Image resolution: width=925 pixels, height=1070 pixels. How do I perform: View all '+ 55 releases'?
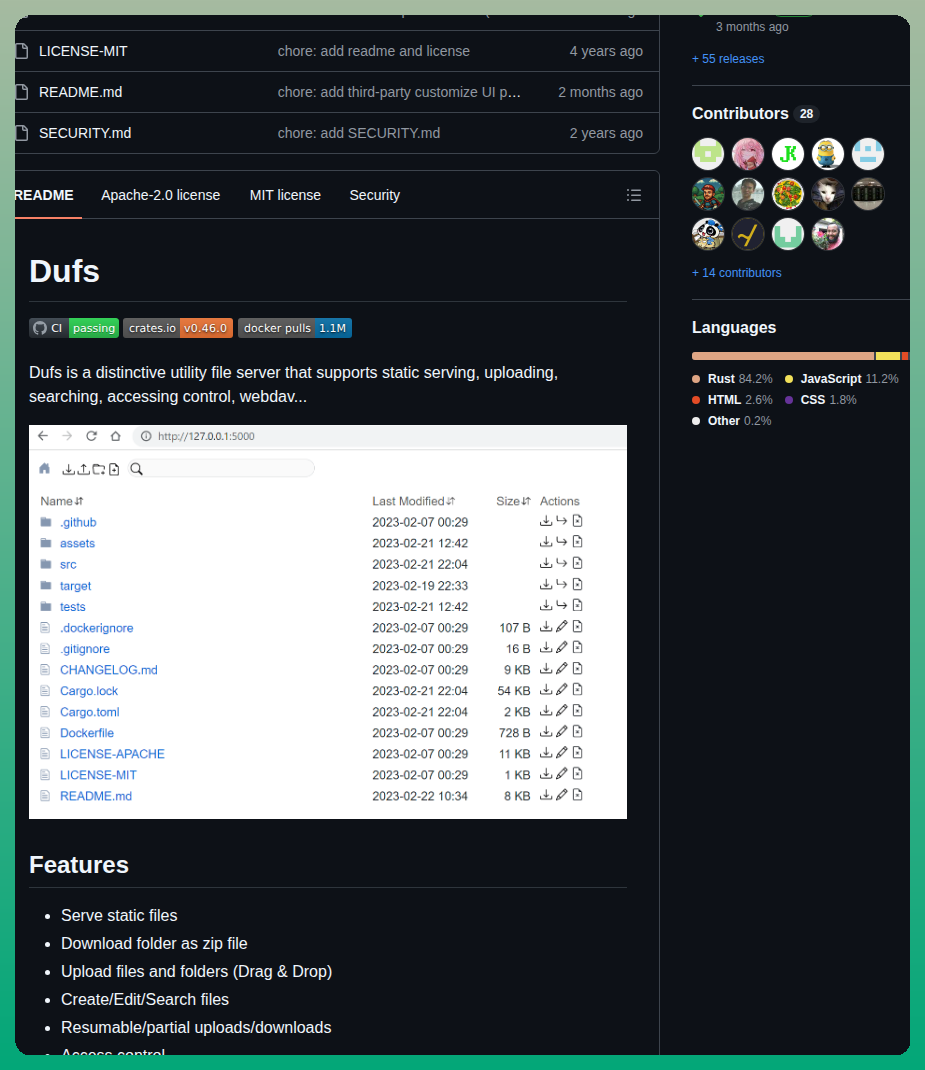coord(728,59)
